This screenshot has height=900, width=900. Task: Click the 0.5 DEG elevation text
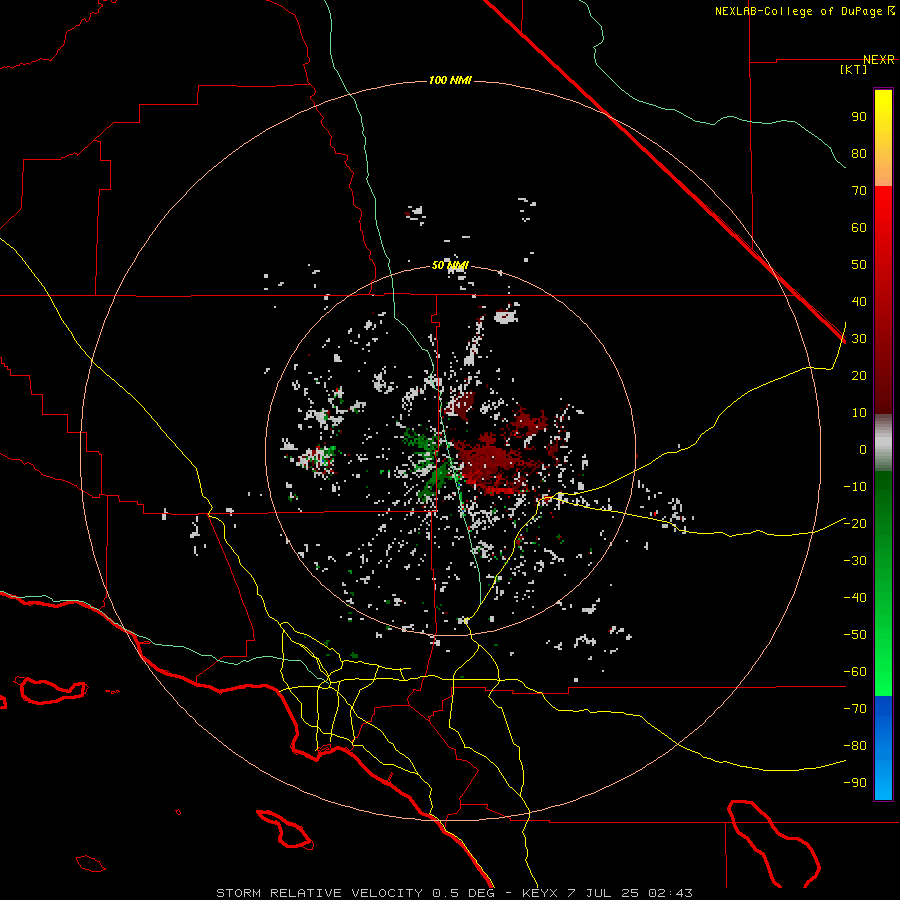click(463, 893)
